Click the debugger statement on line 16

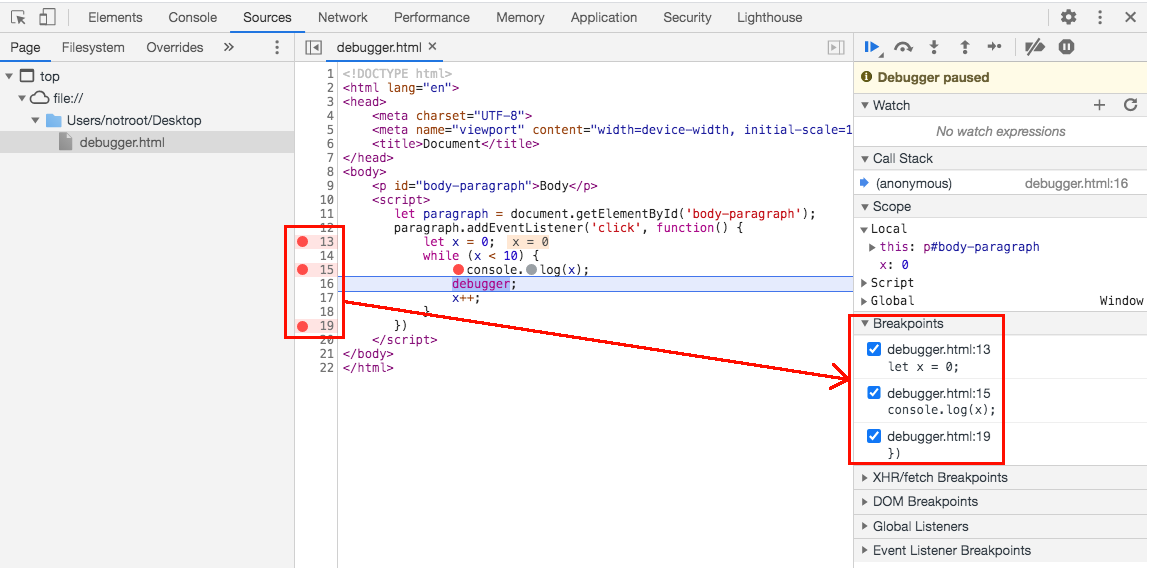481,284
